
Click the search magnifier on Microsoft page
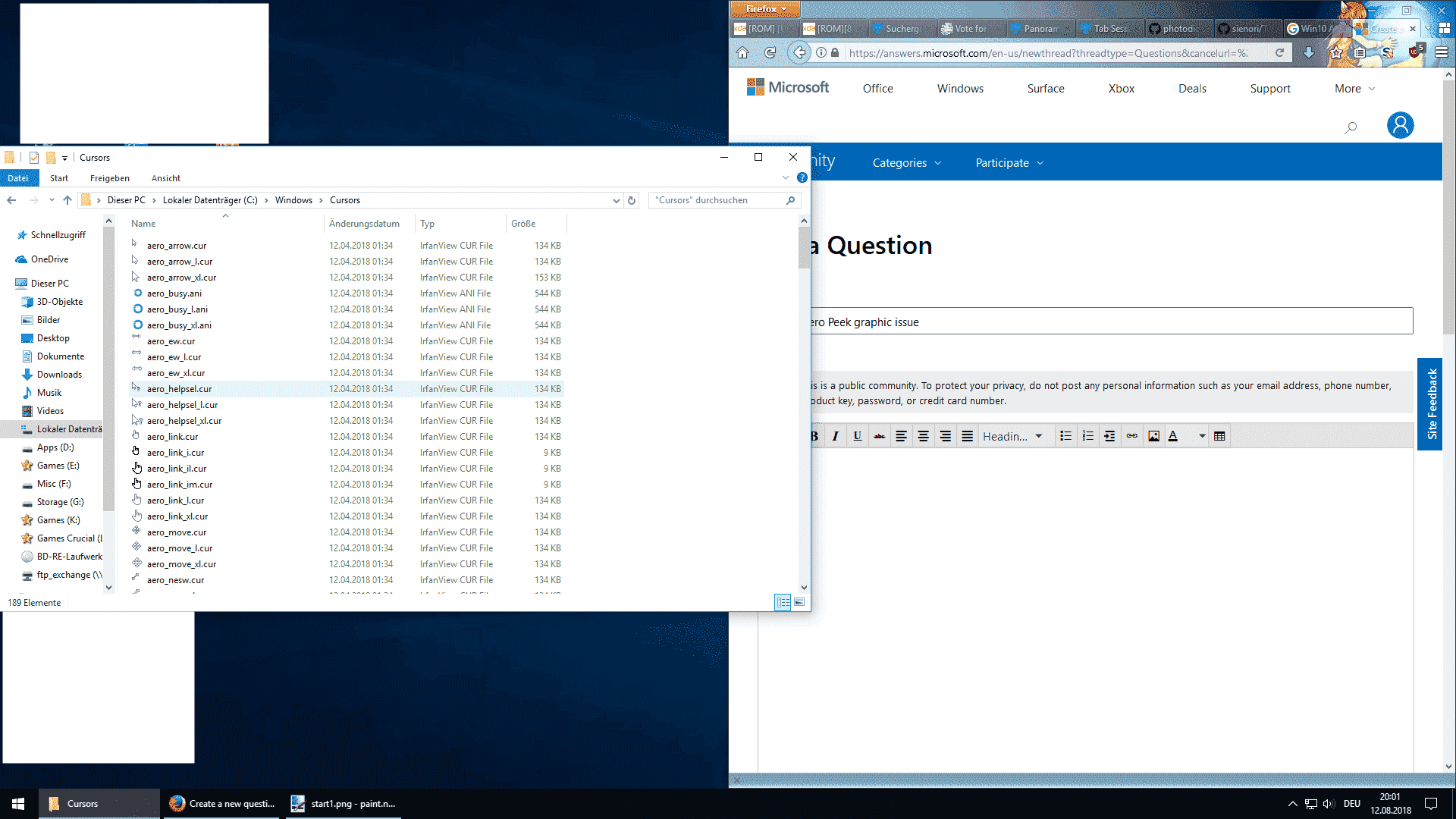tap(1351, 127)
